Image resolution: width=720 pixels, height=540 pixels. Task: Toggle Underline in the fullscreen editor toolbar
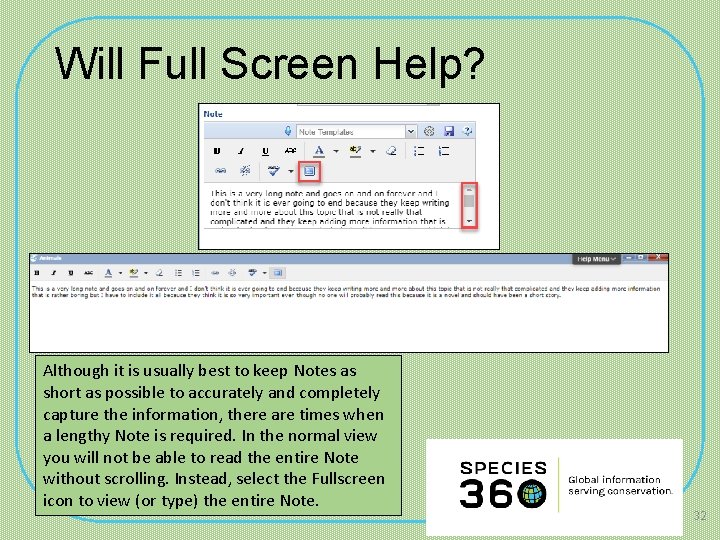tap(71, 273)
